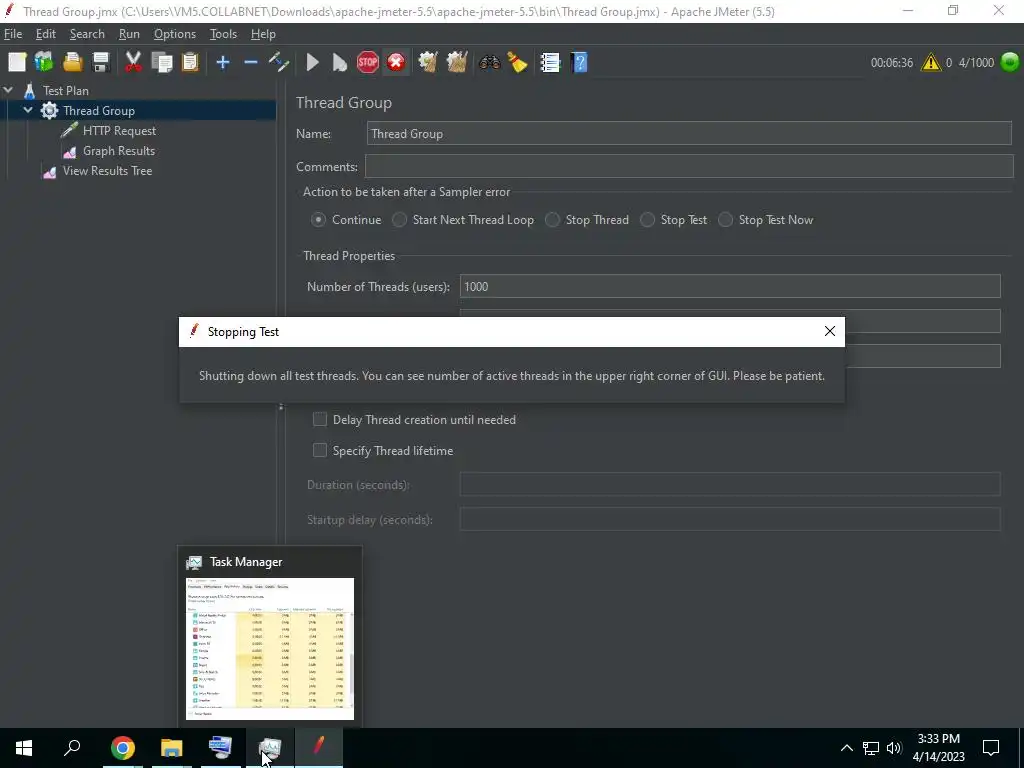
Task: Click the network tray icon
Action: tap(871, 748)
